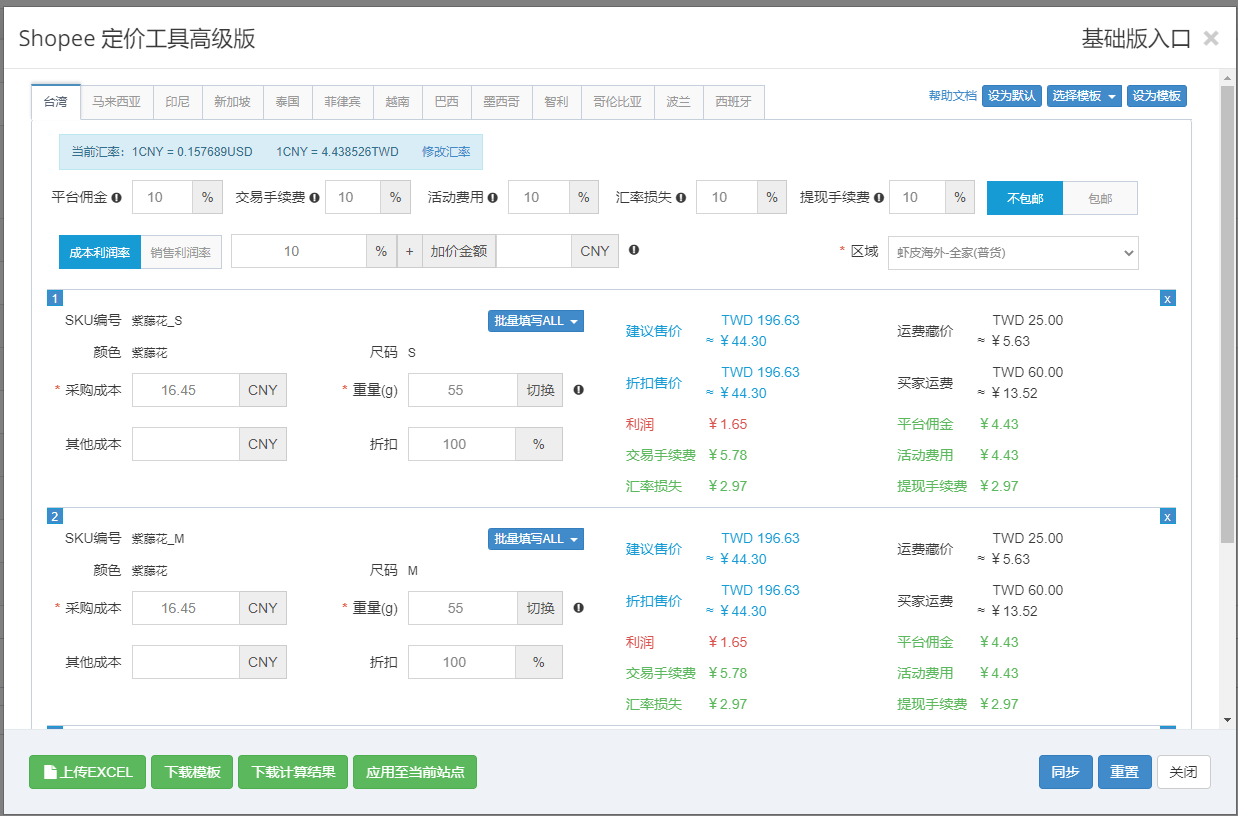The width and height of the screenshot is (1238, 816).
Task: Switch to 墨西哥 site tab
Action: 502,102
